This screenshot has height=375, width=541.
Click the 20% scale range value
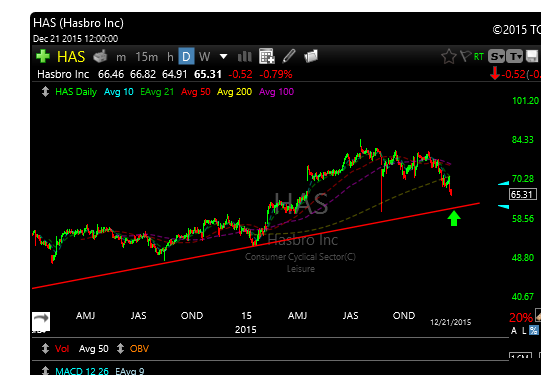(x=521, y=317)
